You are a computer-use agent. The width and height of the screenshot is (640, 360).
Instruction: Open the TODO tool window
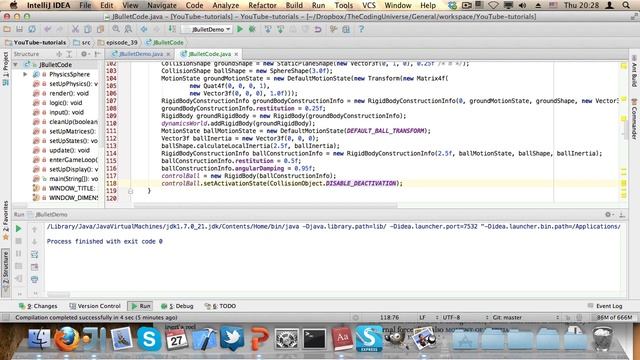pyautogui.click(x=220, y=306)
